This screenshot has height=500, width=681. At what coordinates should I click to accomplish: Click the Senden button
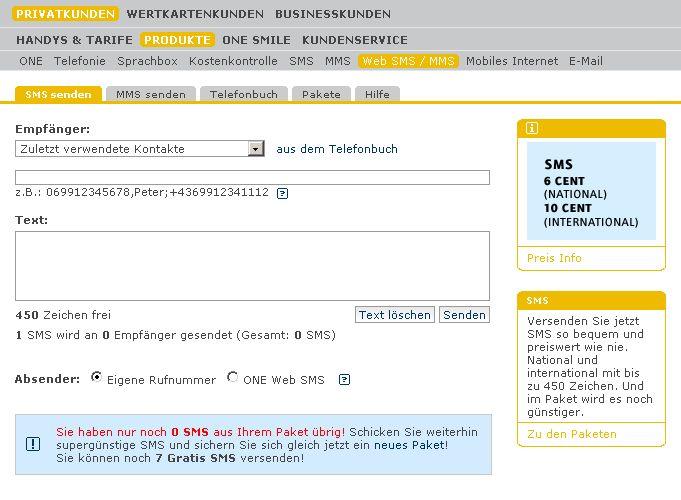pos(464,315)
